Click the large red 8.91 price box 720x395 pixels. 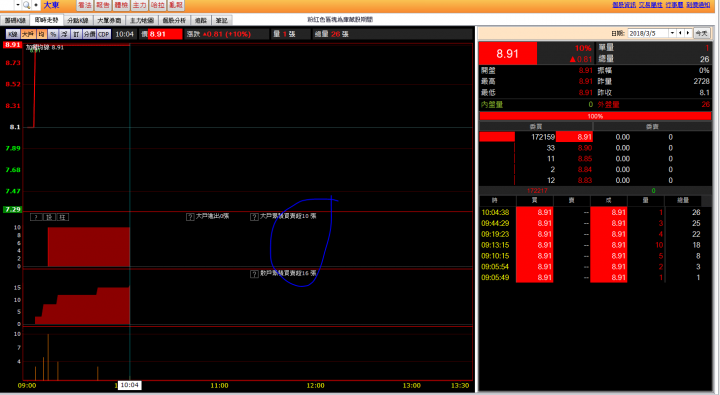click(507, 54)
